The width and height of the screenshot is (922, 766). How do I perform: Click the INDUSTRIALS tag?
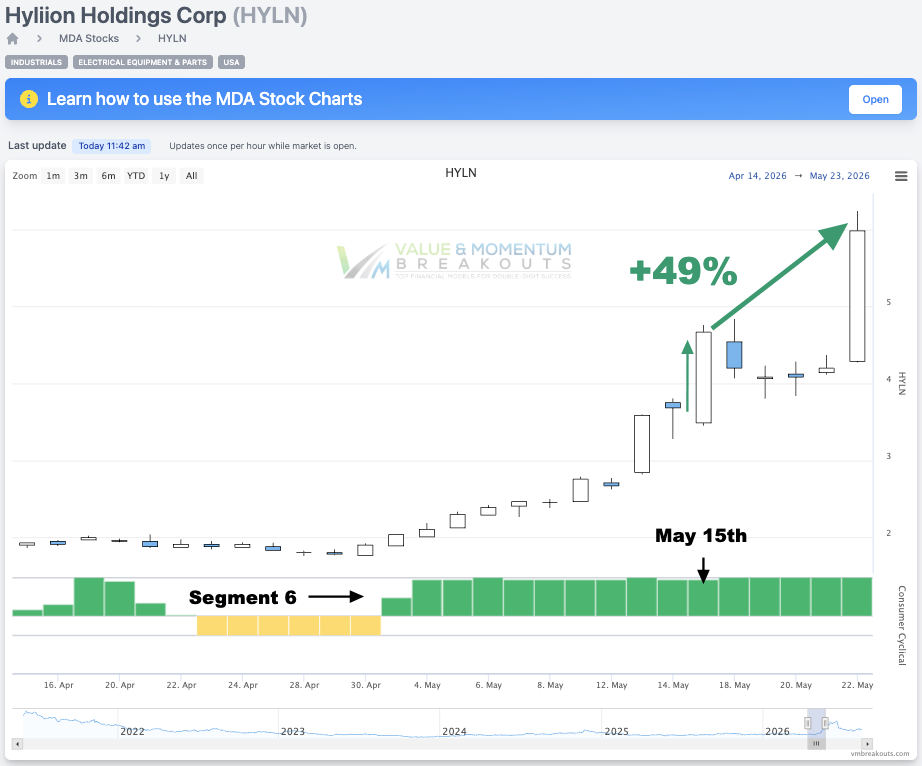click(36, 62)
